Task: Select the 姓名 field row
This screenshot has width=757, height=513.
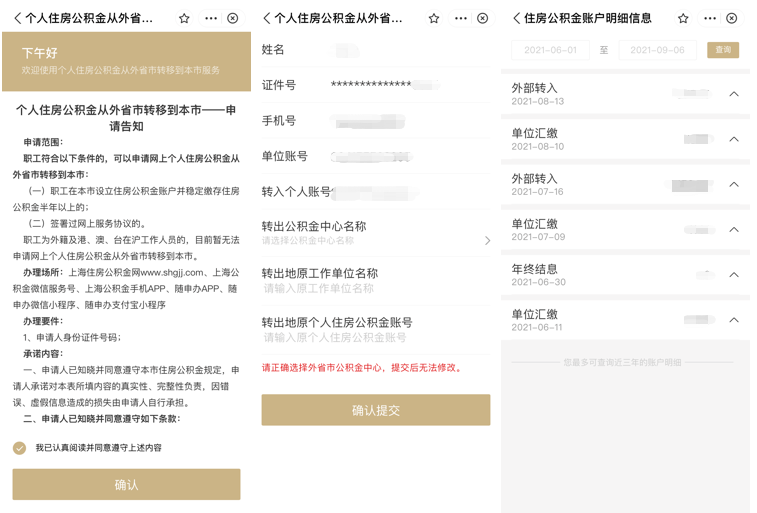Action: click(376, 50)
